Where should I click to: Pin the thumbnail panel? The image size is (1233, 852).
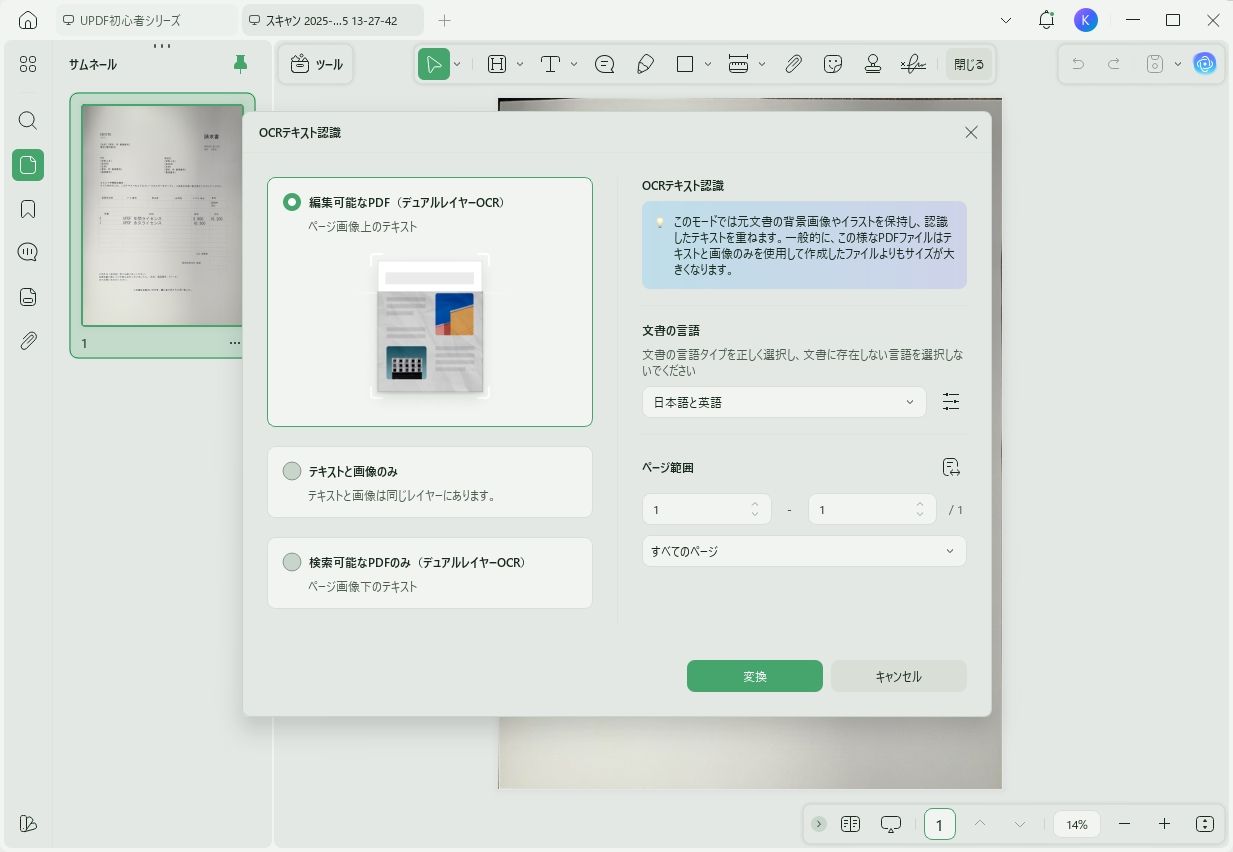pyautogui.click(x=240, y=64)
